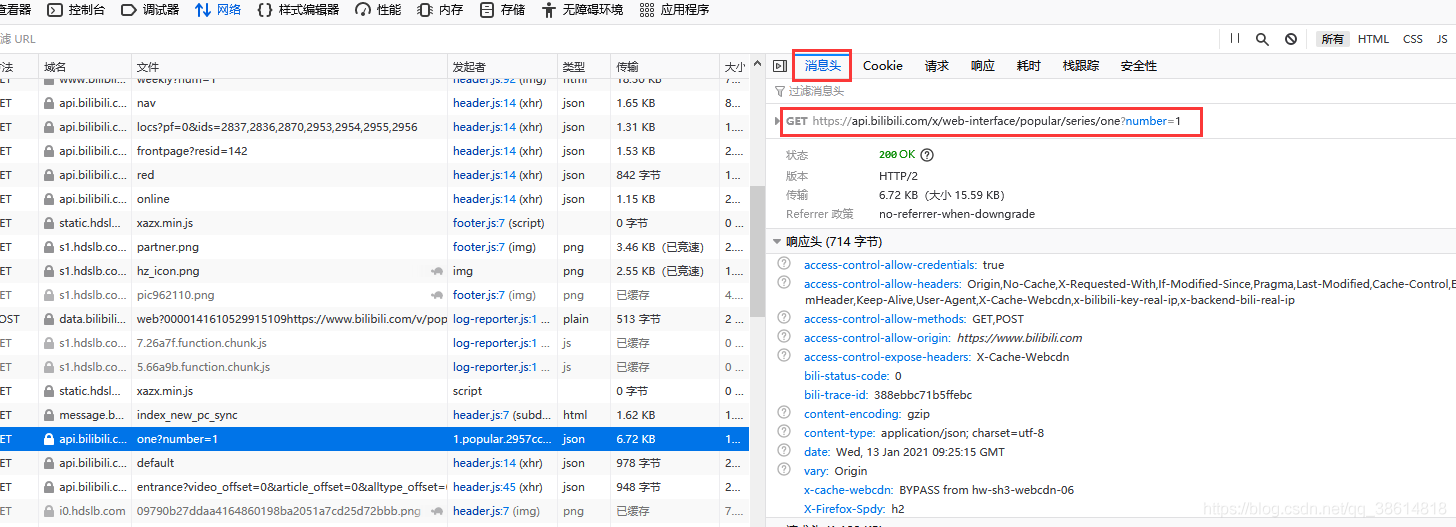Switch to the 控制台 devtools tab
The width and height of the screenshot is (1456, 527).
(78, 10)
